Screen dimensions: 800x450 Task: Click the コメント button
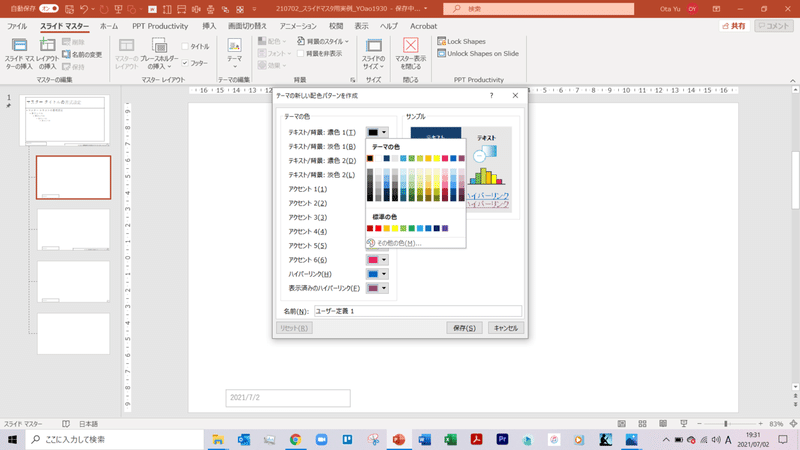774,26
